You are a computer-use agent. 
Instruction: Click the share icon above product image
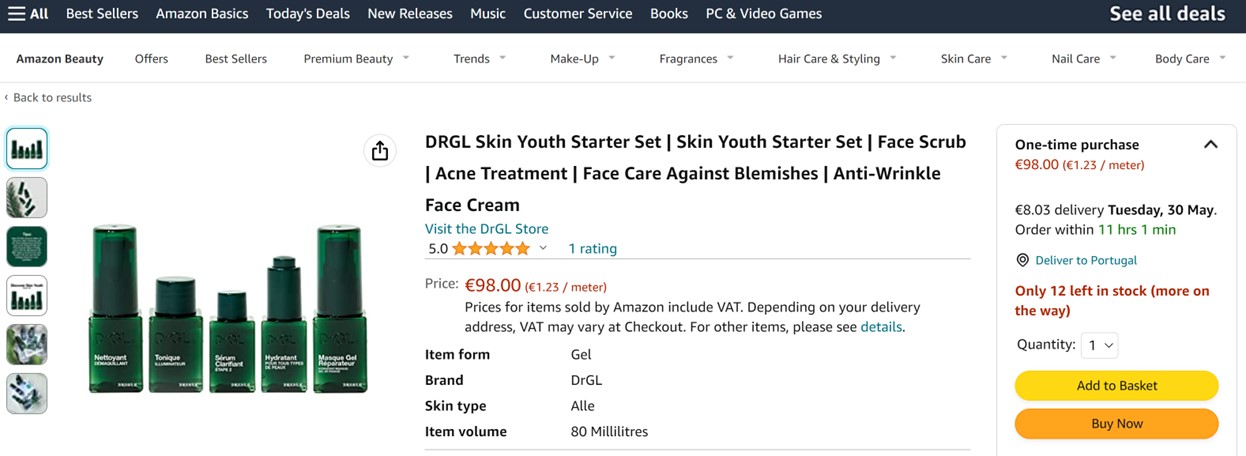(379, 151)
